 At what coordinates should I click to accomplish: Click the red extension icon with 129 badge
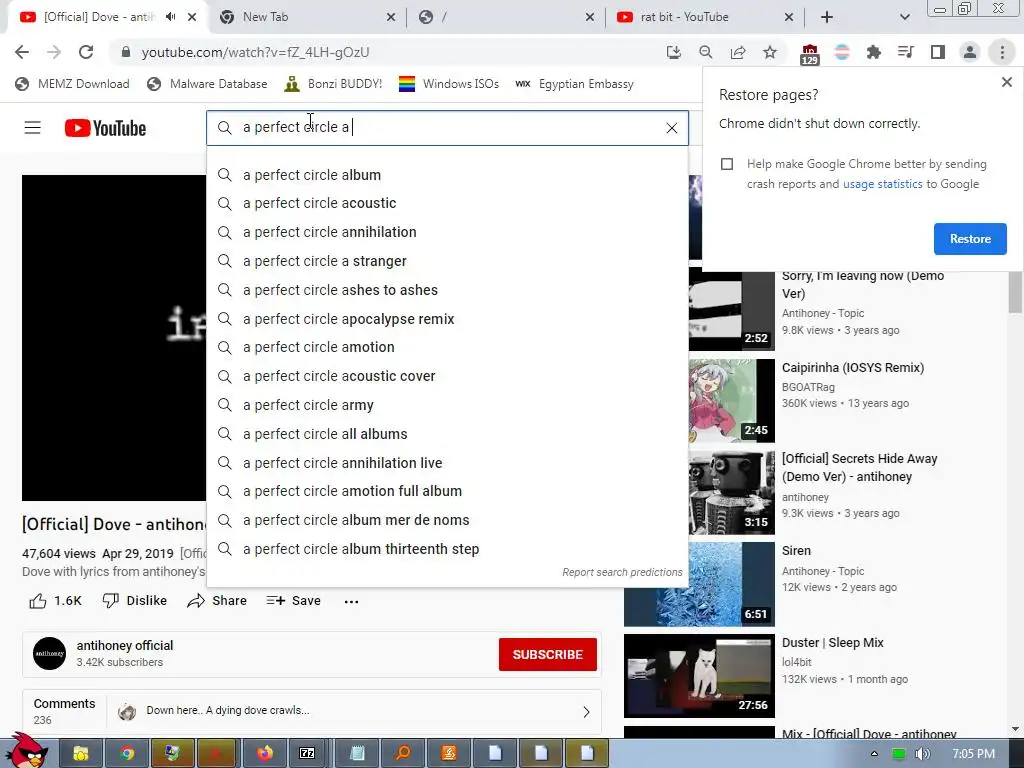[810, 54]
